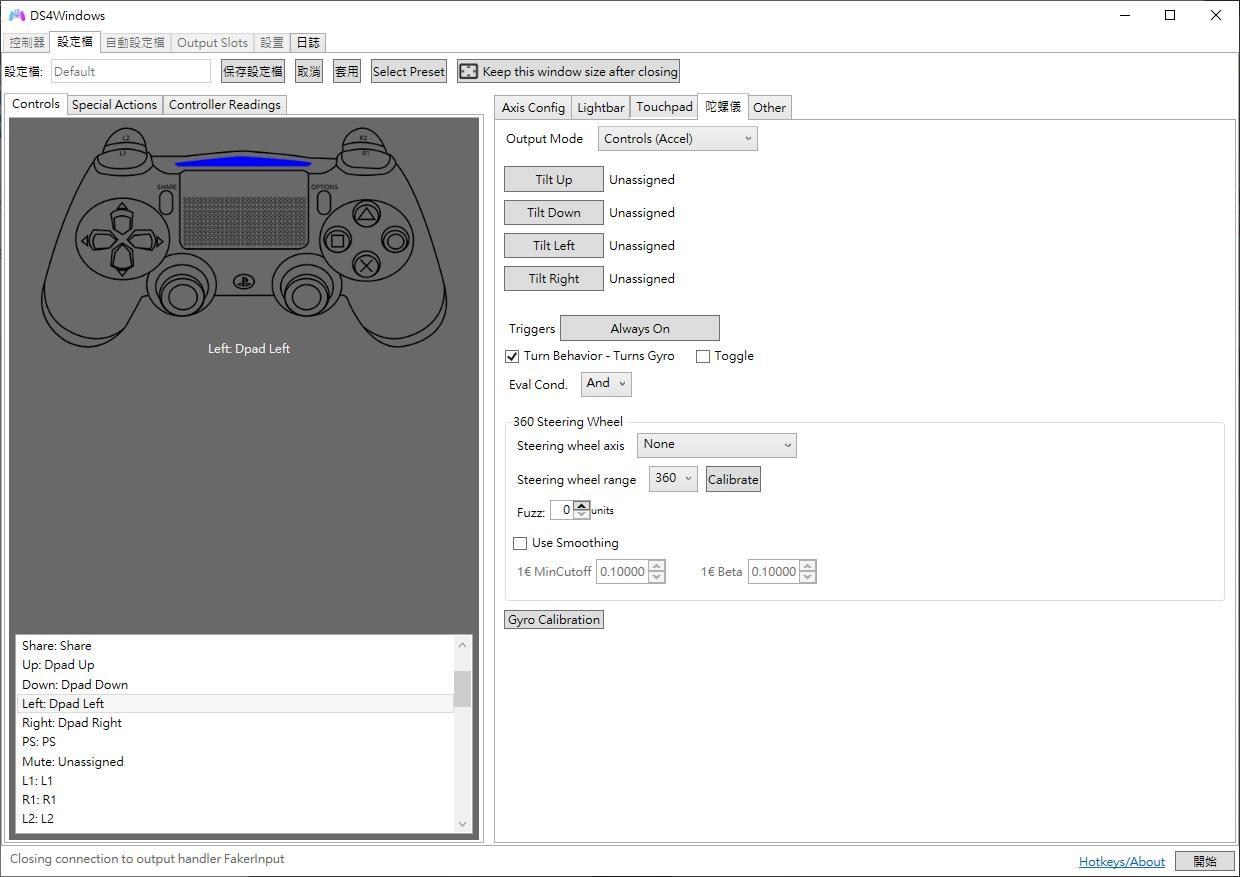Image resolution: width=1240 pixels, height=877 pixels.
Task: Click the 取消 button
Action: [309, 71]
